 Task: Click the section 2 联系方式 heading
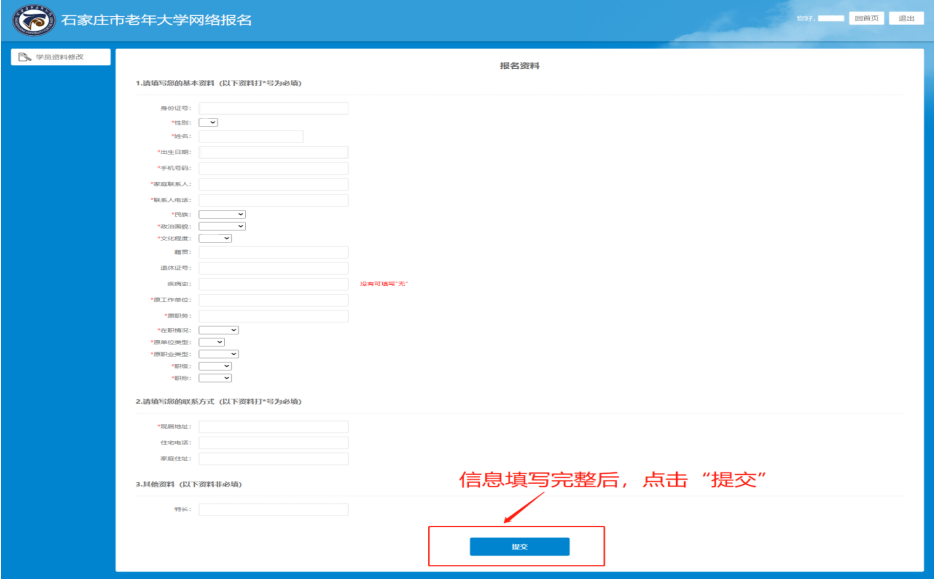pyautogui.click(x=218, y=402)
